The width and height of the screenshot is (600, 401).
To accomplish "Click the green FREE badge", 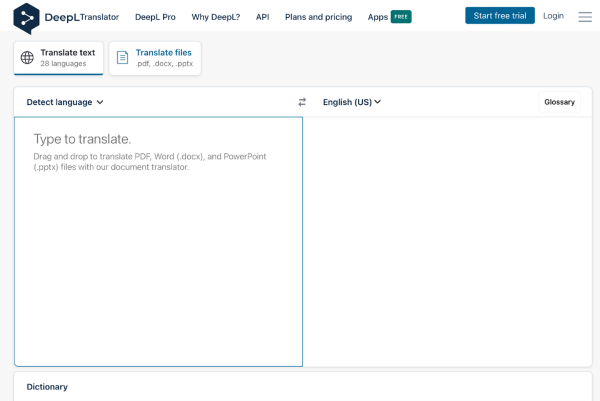I will point(401,17).
